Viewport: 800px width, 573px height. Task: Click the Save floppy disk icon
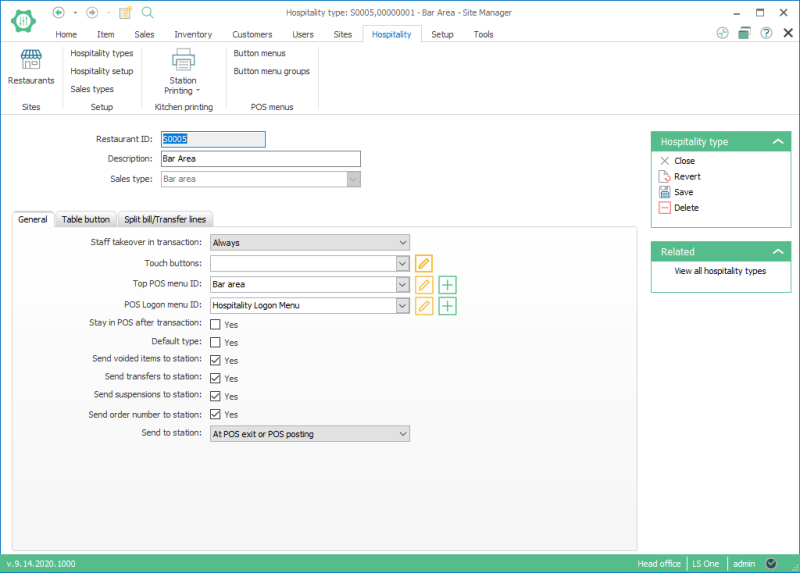coord(665,192)
